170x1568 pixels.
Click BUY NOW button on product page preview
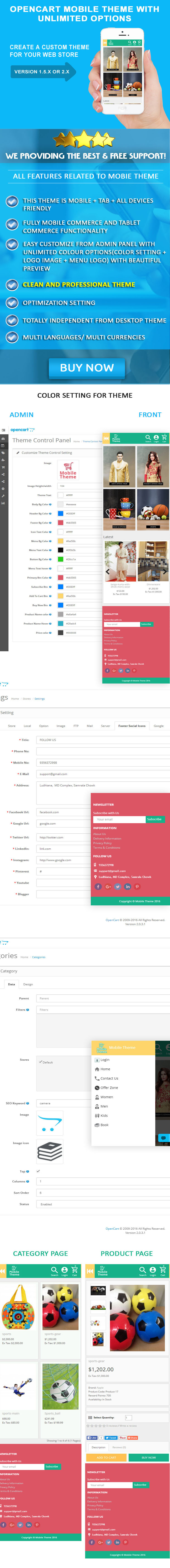148,1458
